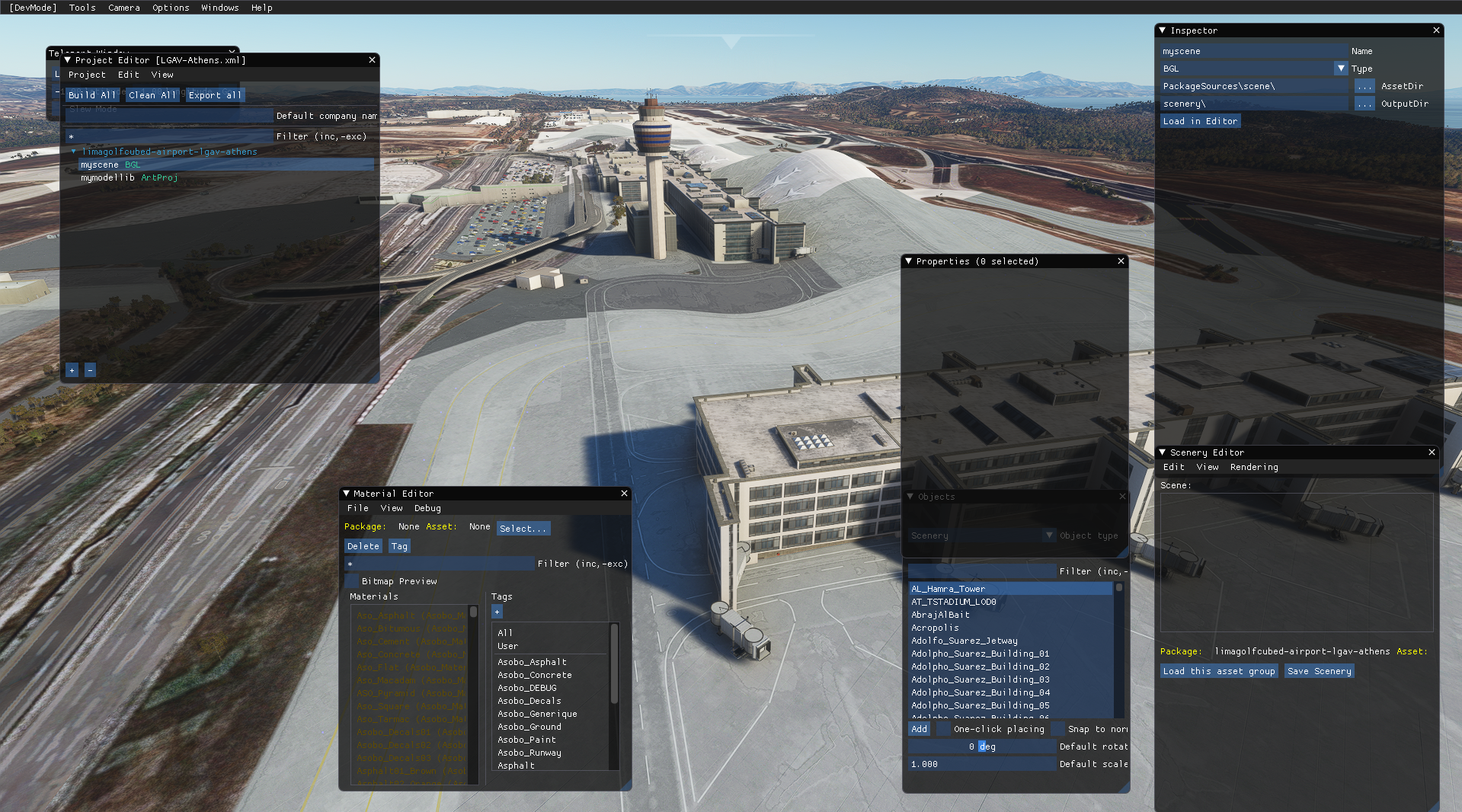Click the Export all button
1462x812 pixels.
pos(216,95)
